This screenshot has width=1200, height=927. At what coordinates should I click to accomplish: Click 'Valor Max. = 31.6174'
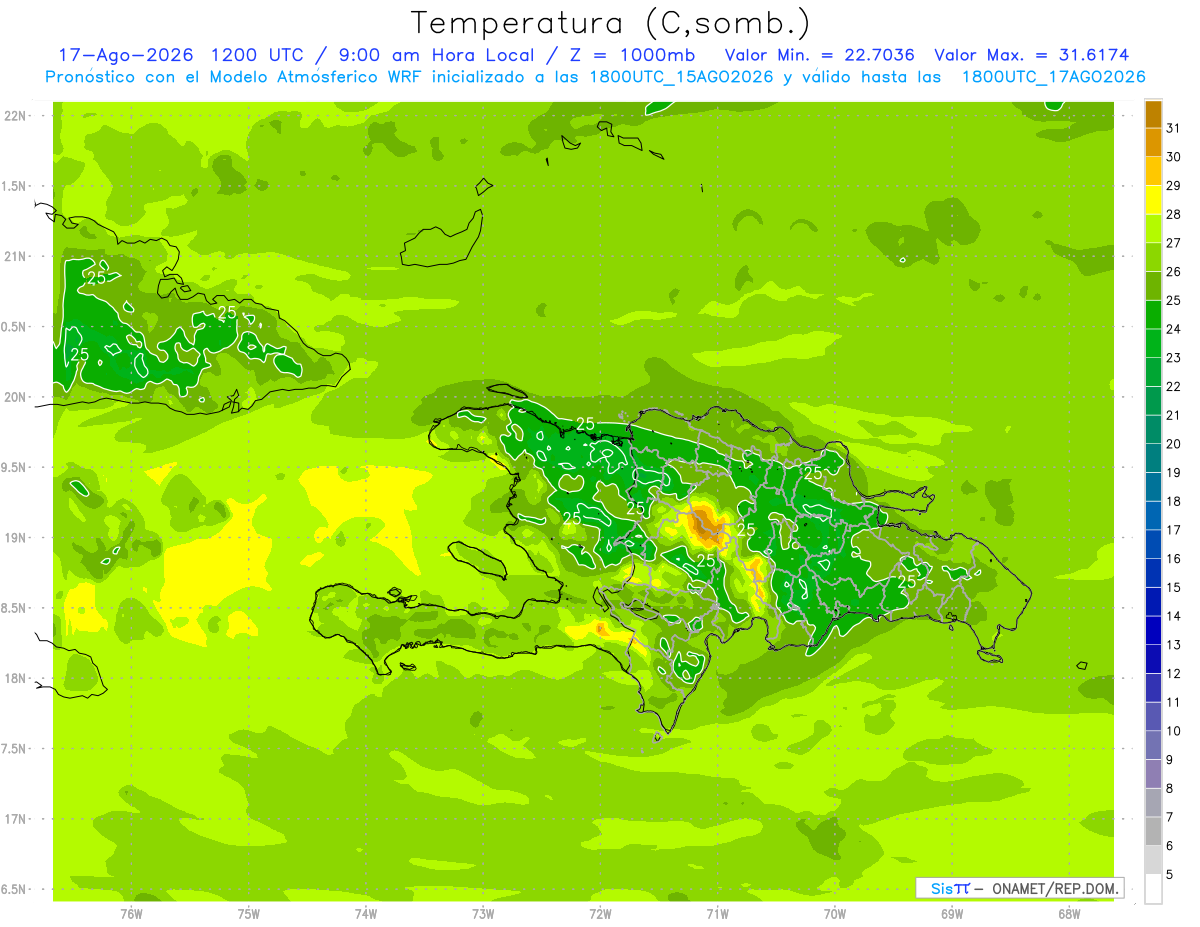pos(1032,55)
